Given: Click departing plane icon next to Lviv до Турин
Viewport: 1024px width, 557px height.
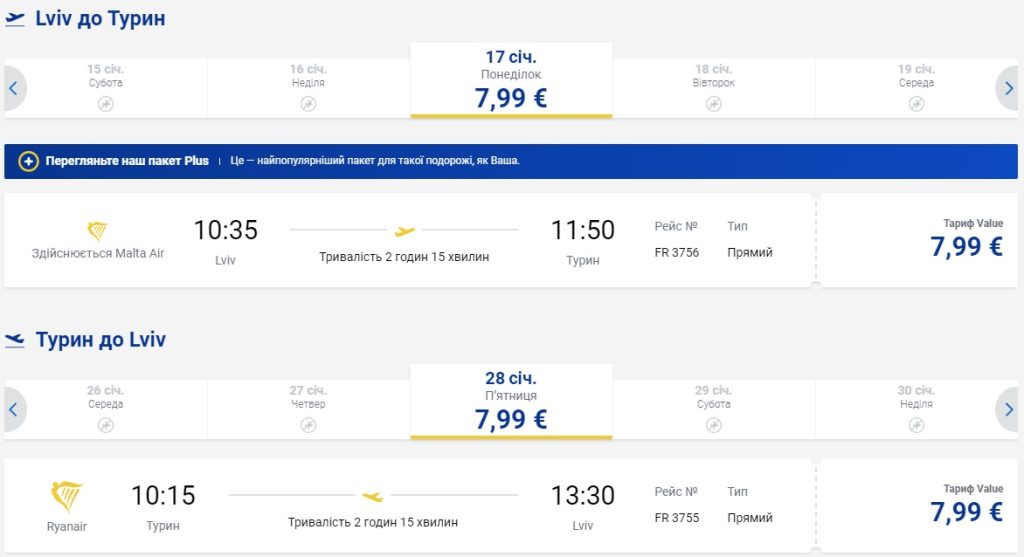Looking at the screenshot, I should click(x=15, y=20).
